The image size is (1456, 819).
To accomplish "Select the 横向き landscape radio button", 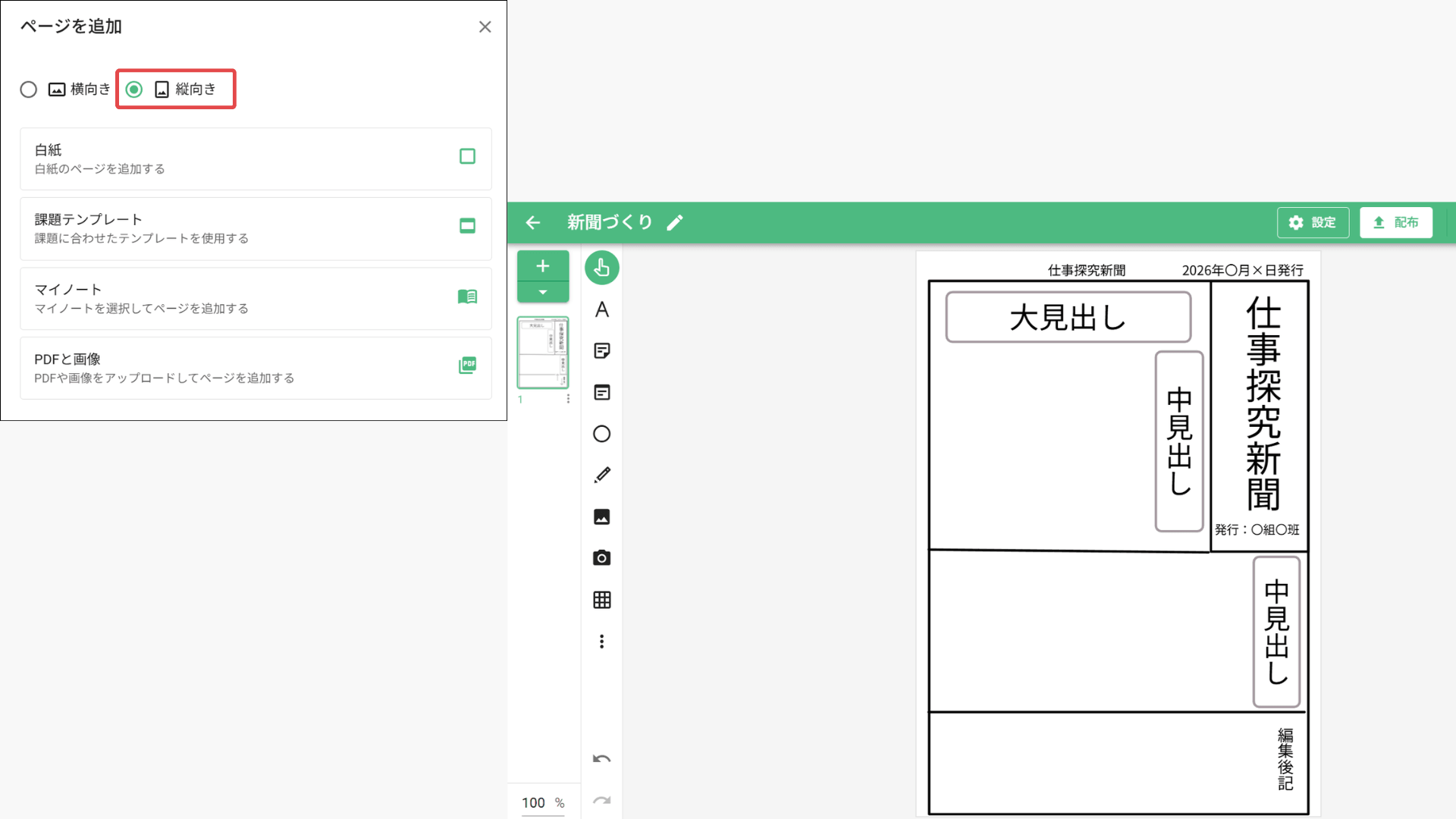I will [x=29, y=89].
